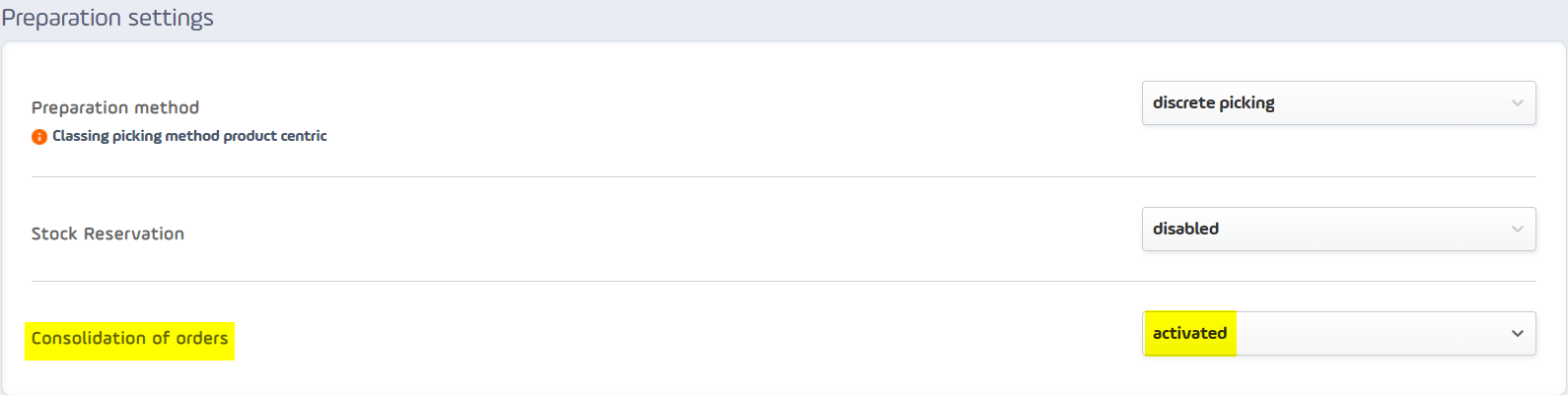This screenshot has height=395, width=1568.
Task: Click the divider line above Consolidation of orders
Action: 783,282
